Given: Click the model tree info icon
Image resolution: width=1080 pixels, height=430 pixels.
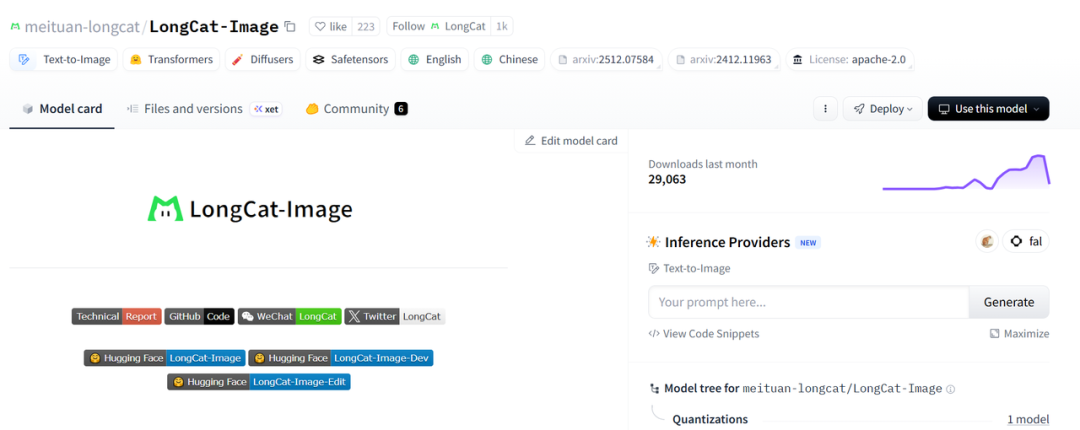Looking at the screenshot, I should pyautogui.click(x=951, y=389).
